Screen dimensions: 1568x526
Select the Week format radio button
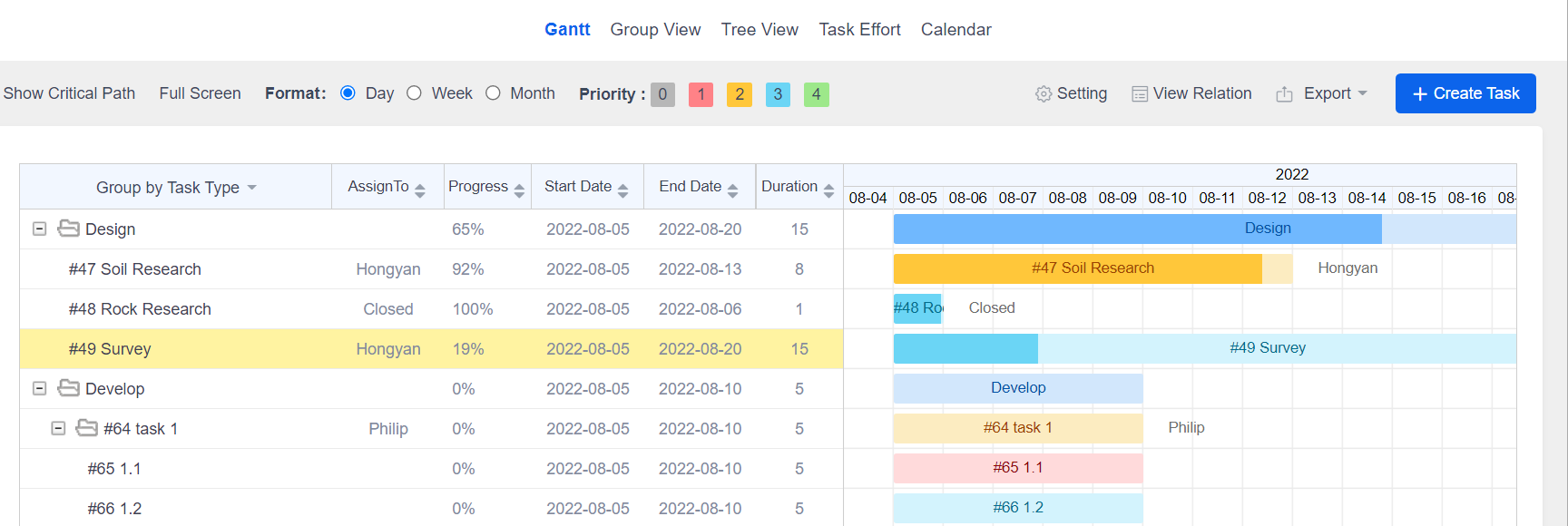click(x=414, y=93)
